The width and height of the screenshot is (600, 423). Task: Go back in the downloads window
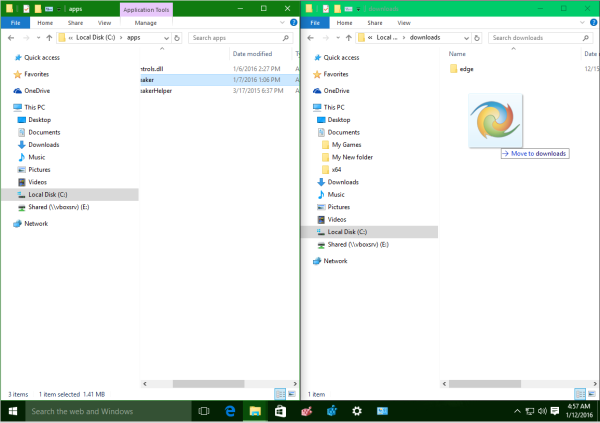[x=311, y=38]
